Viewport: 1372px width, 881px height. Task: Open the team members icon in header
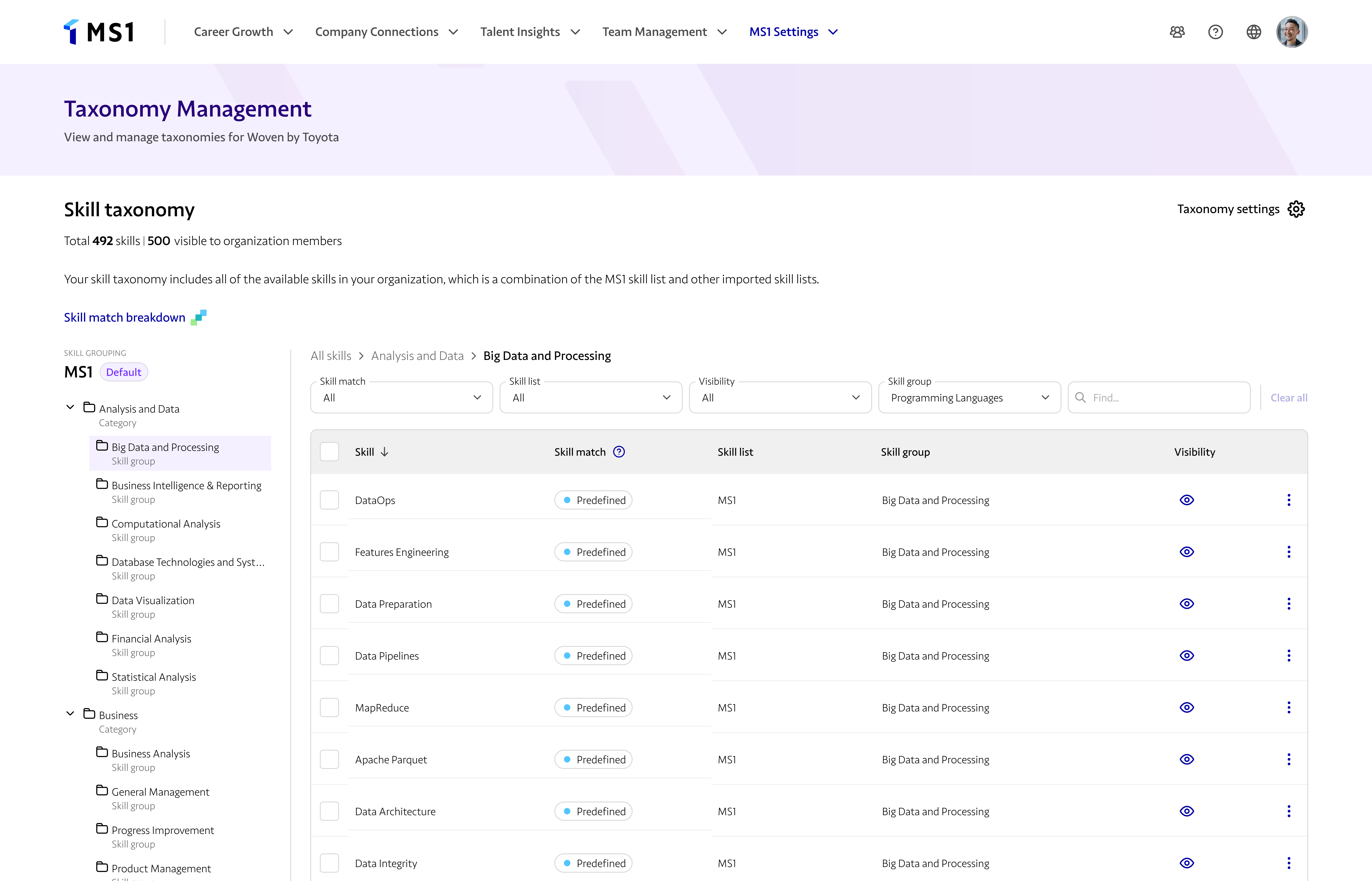[x=1177, y=32]
